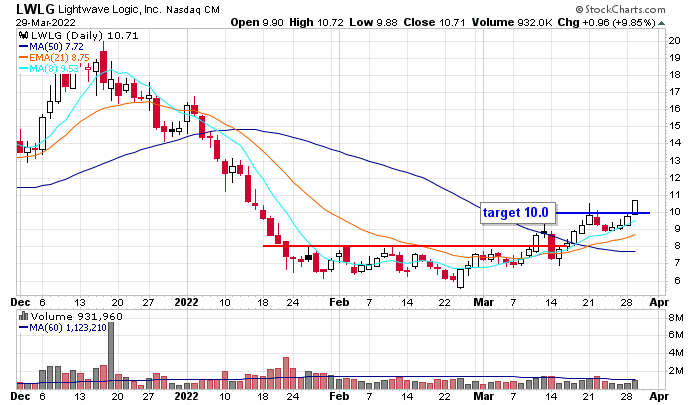700x405 pixels.
Task: Click the Chg +0.96 (+9.85%) value
Action: click(x=607, y=22)
